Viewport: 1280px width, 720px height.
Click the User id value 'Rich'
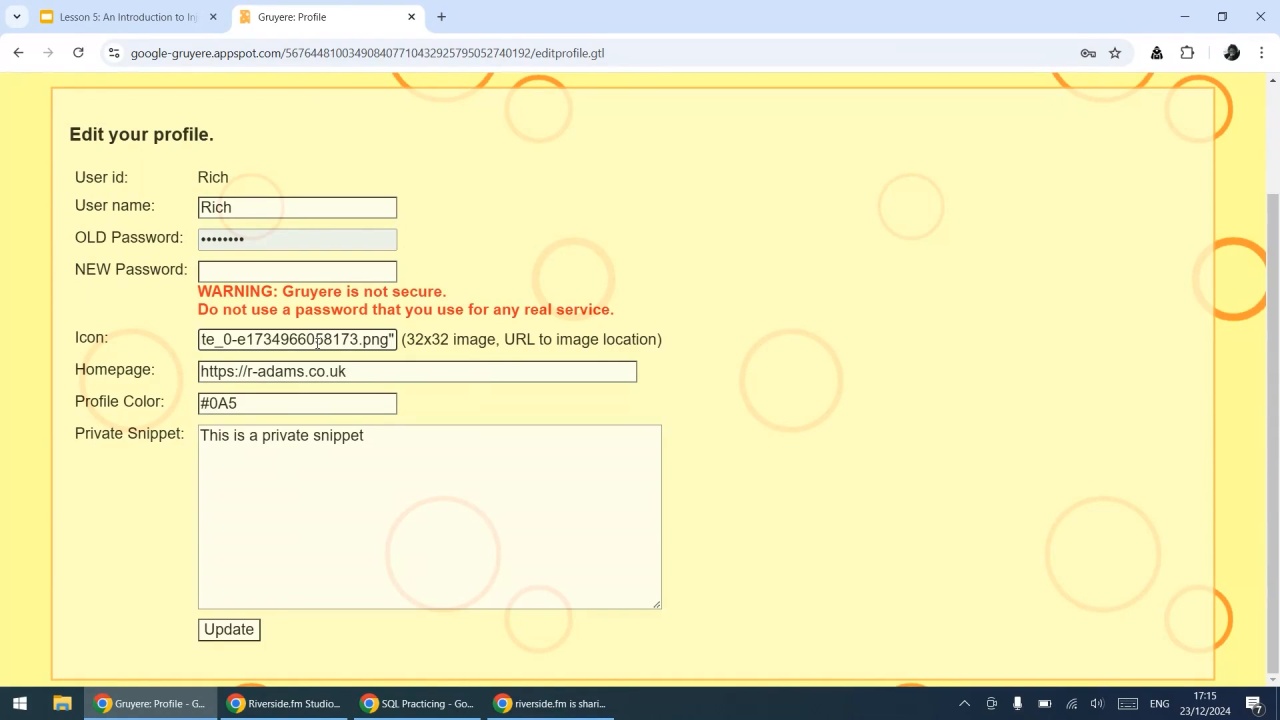[213, 177]
